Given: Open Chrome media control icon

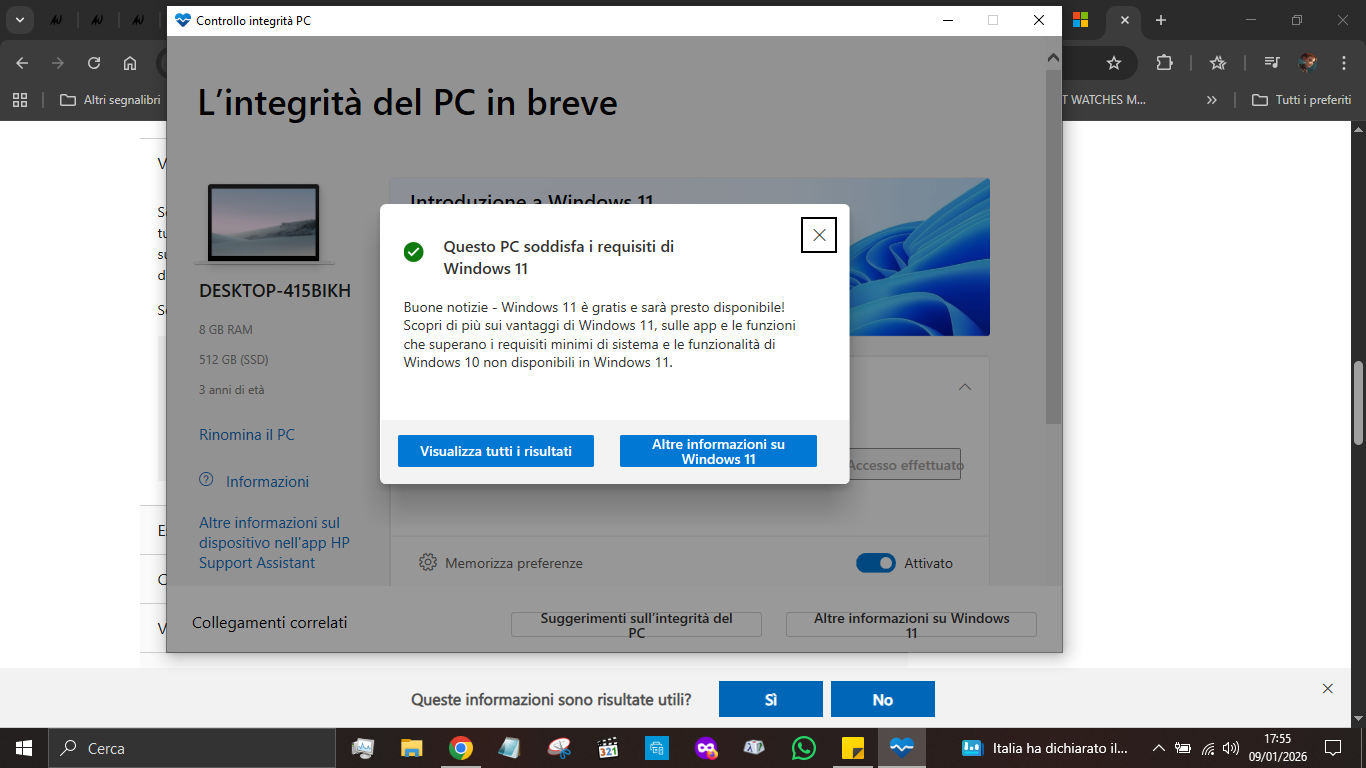Looking at the screenshot, I should pos(1272,63).
